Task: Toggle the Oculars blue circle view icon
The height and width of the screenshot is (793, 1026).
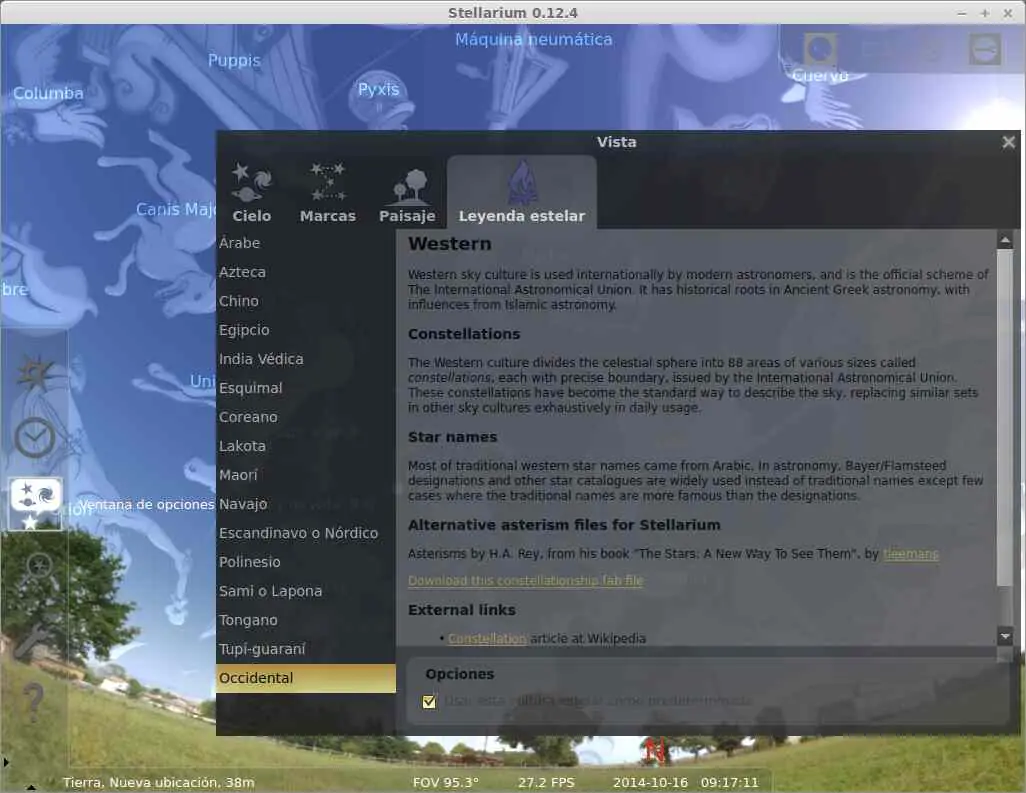Action: tap(821, 49)
